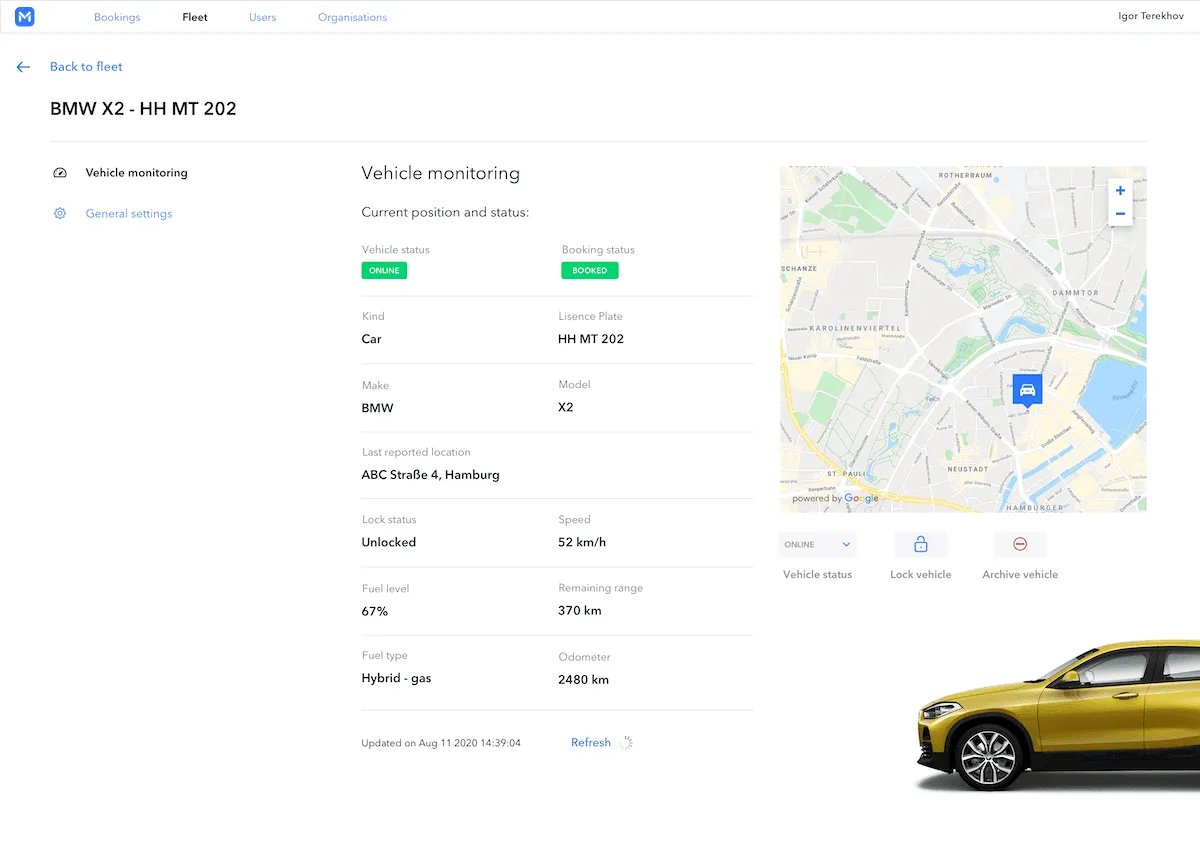This screenshot has height=853, width=1200.
Task: Click the back arrow beside Back to fleet
Action: point(23,66)
